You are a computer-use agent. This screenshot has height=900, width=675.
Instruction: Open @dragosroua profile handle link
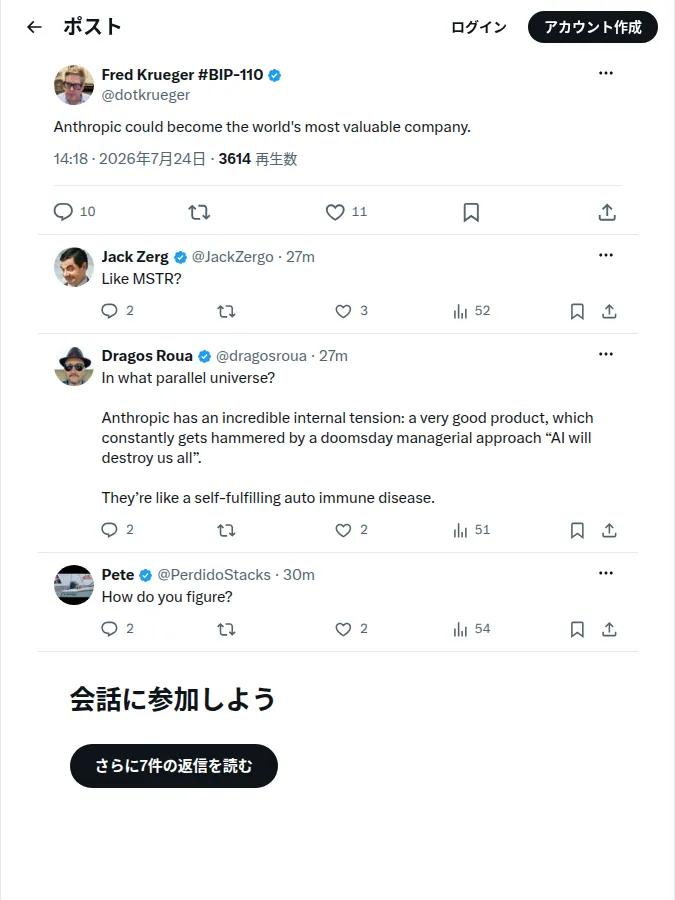coord(261,356)
